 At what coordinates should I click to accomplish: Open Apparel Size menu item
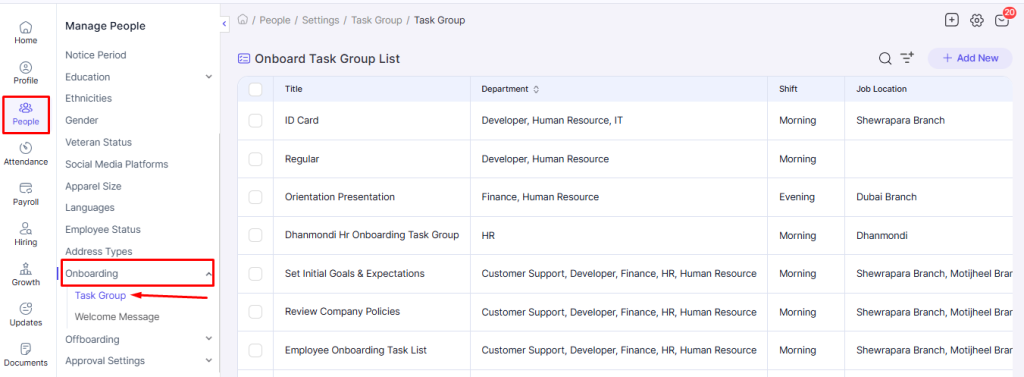[x=93, y=186]
